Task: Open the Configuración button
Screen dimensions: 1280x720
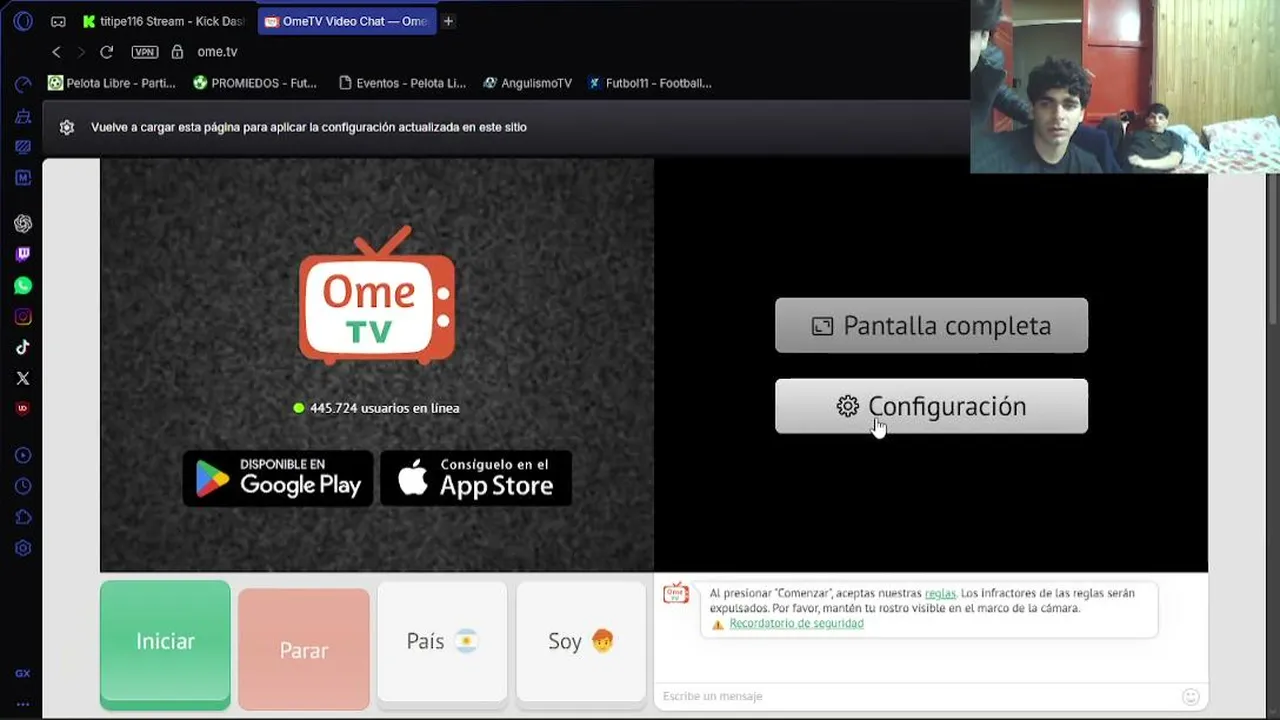Action: [x=931, y=406]
